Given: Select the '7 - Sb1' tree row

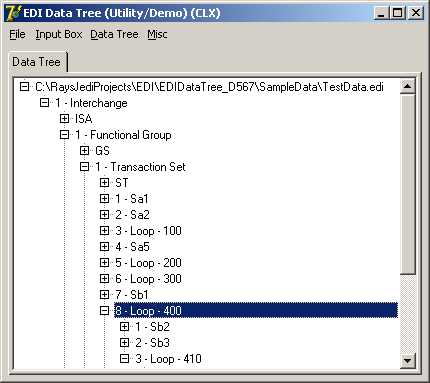Looking at the screenshot, I should tap(131, 295).
